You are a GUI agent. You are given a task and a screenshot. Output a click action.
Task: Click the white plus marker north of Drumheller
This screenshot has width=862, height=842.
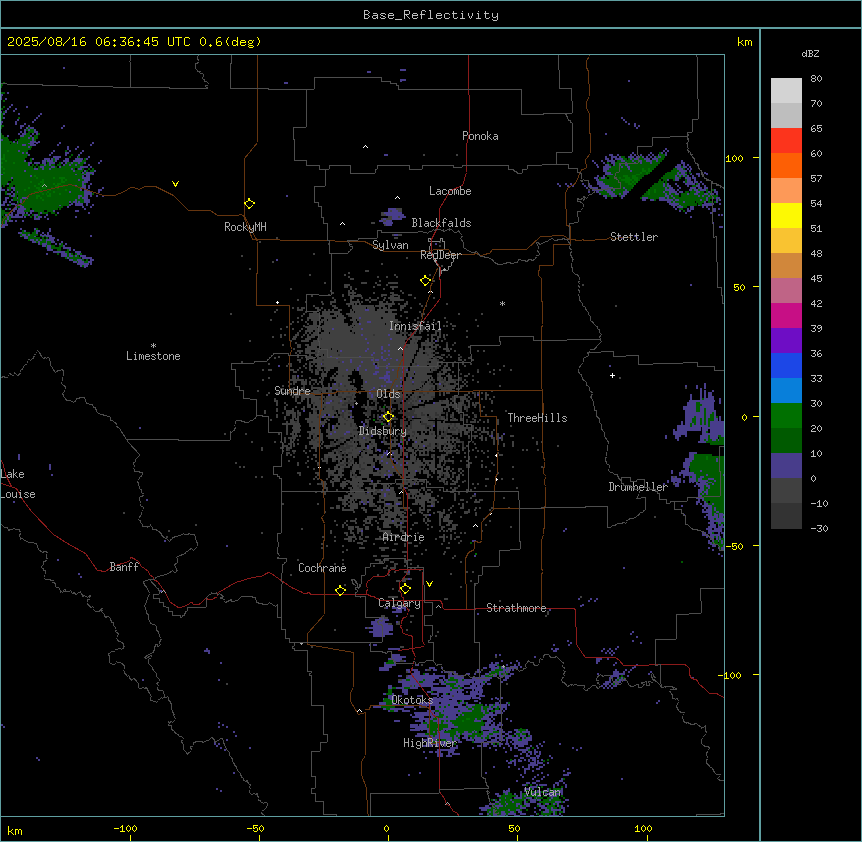612,375
